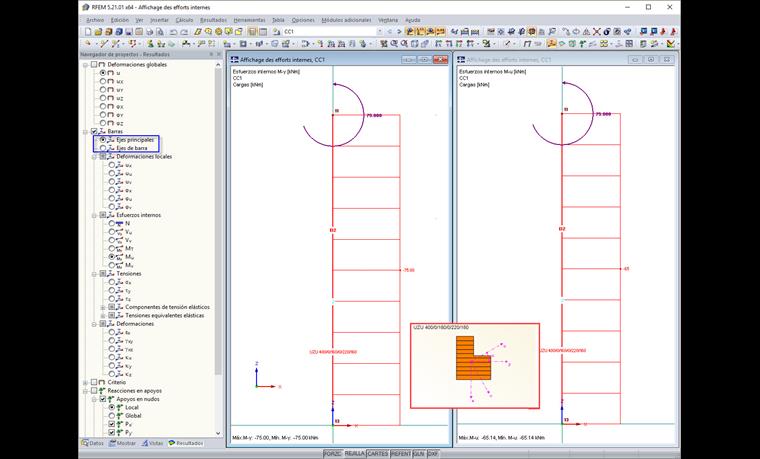
Task: Toggle the REJILLA status bar button
Action: (x=354, y=454)
